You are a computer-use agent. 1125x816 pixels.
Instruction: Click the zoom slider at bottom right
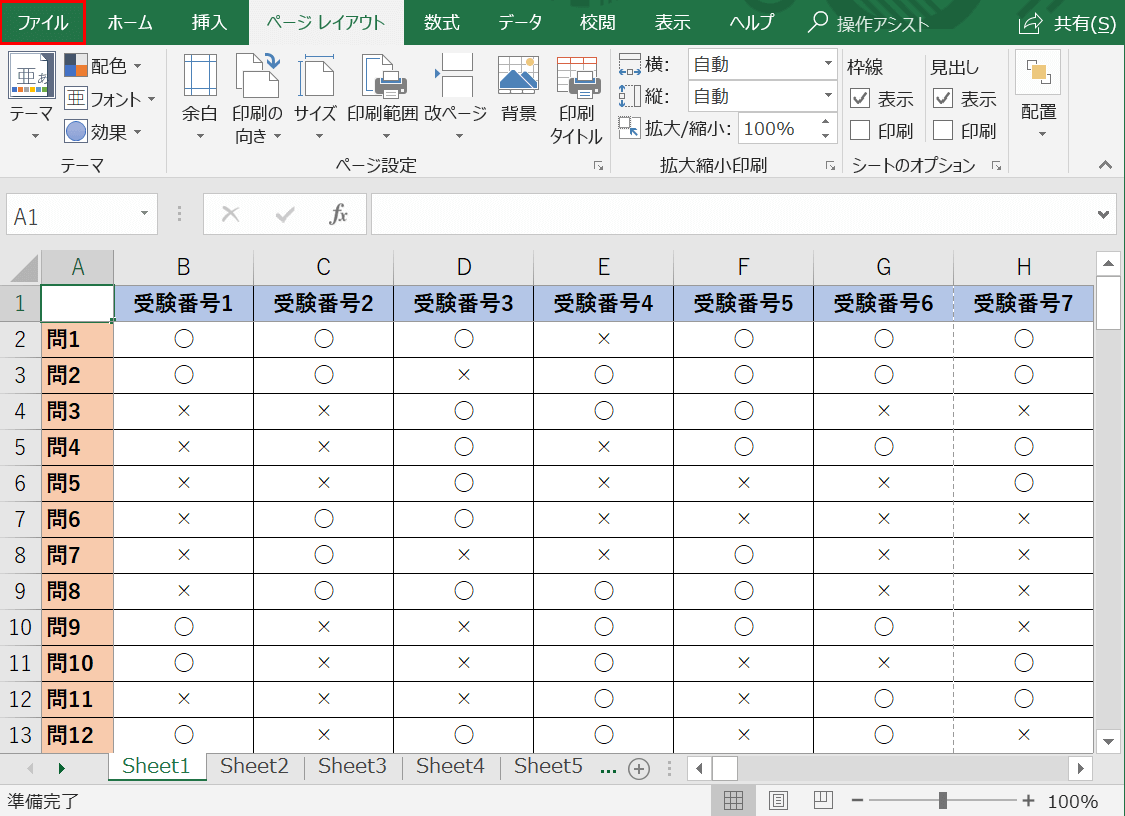(x=941, y=800)
